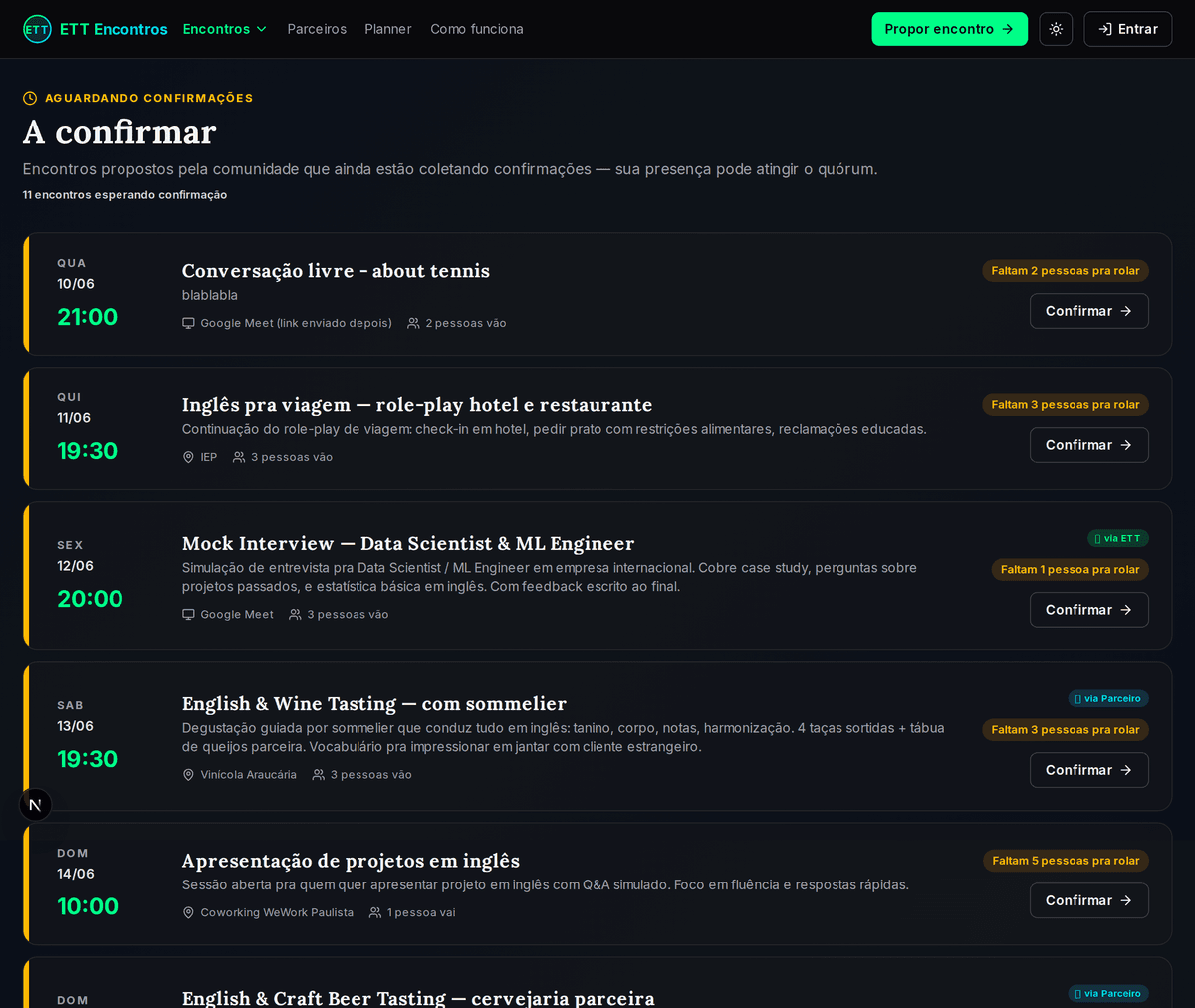Open the ETT Encontros home link

coord(96,29)
